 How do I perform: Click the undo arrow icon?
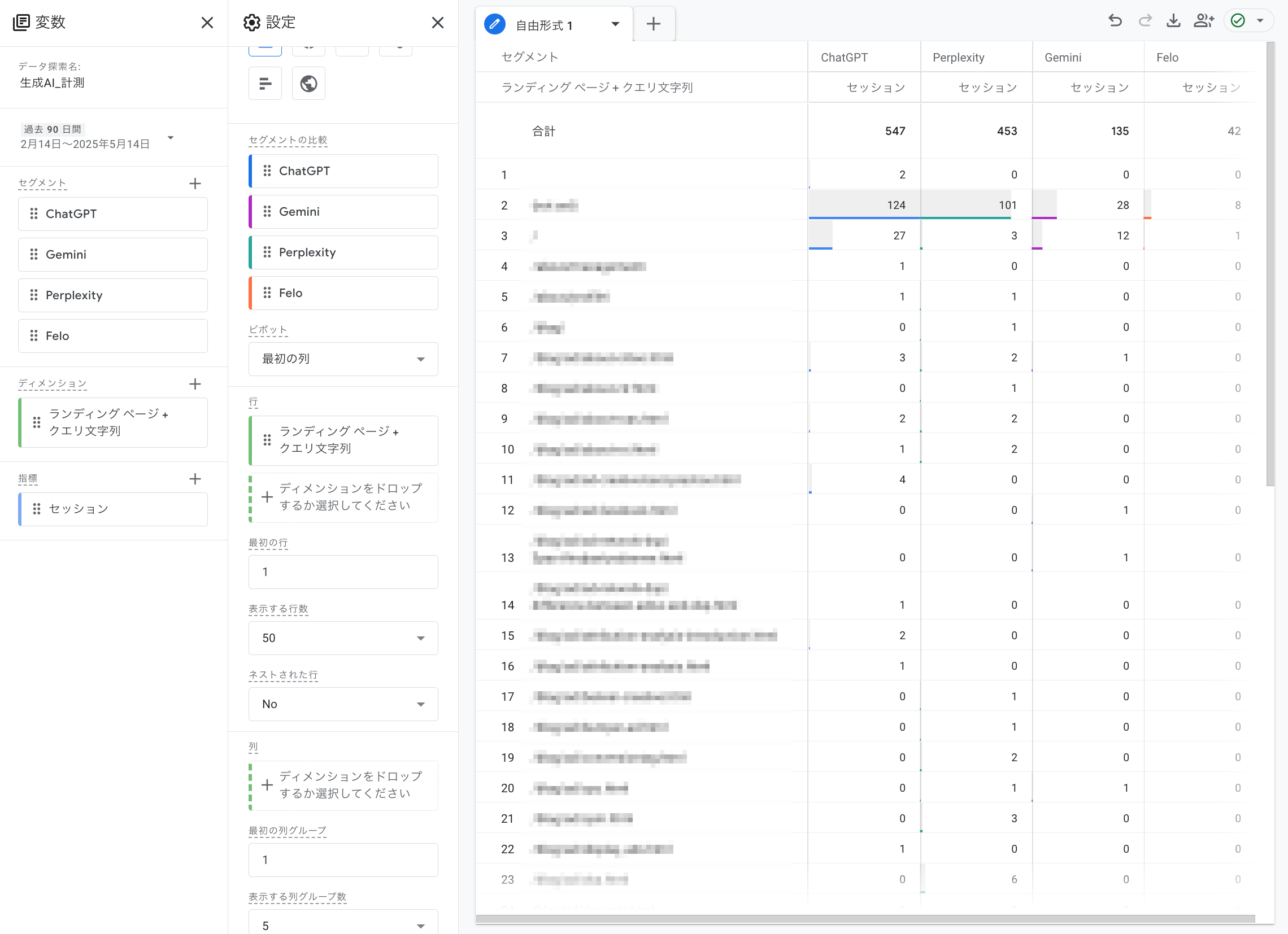click(1115, 21)
